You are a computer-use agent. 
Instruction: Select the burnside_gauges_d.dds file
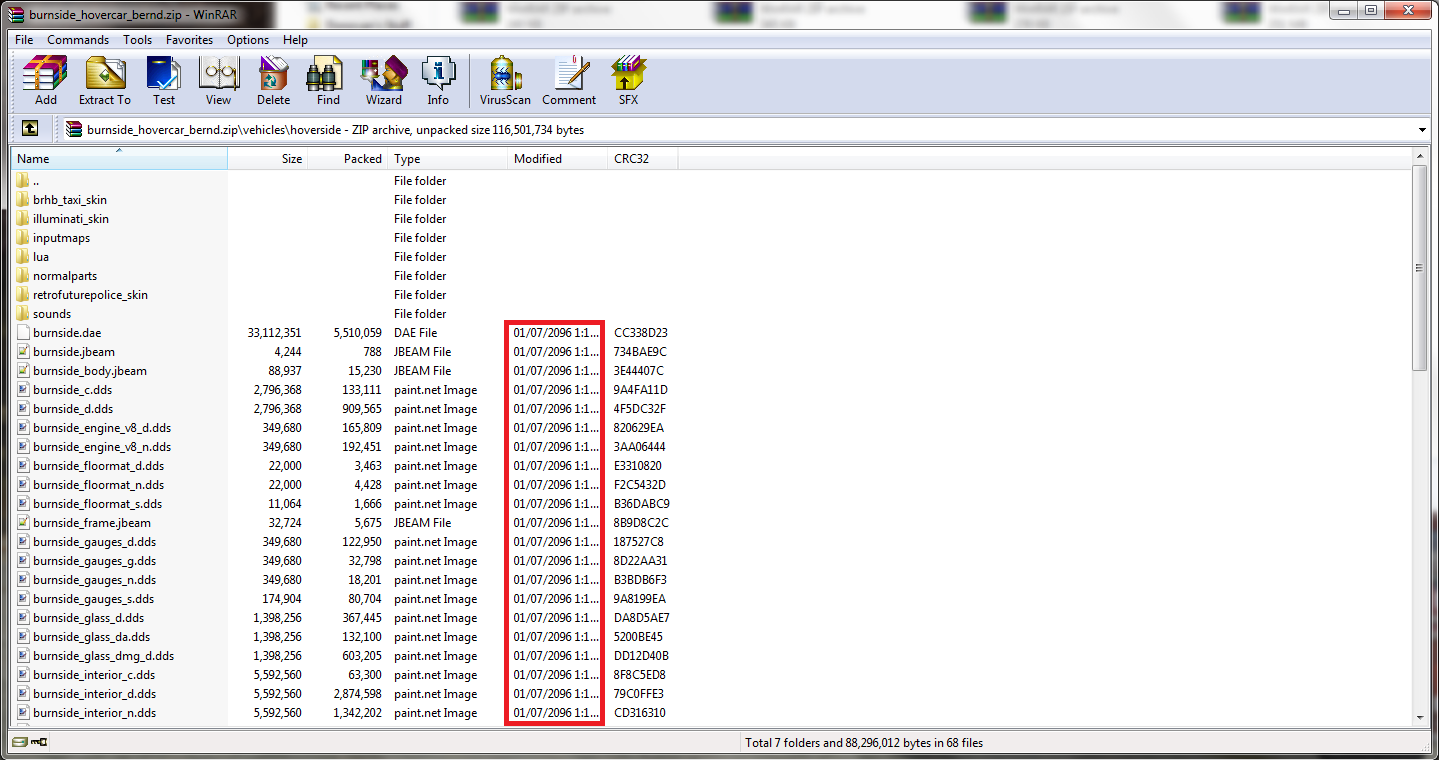94,542
